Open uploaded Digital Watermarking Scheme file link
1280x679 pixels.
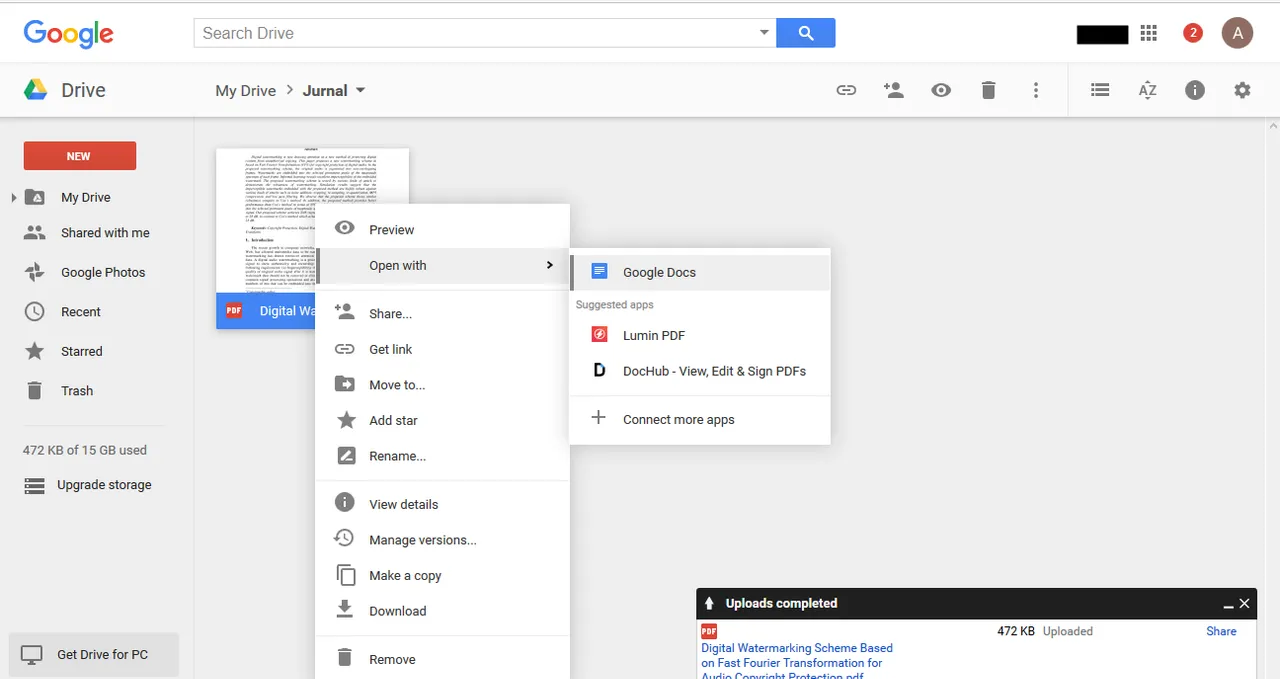[x=797, y=662]
